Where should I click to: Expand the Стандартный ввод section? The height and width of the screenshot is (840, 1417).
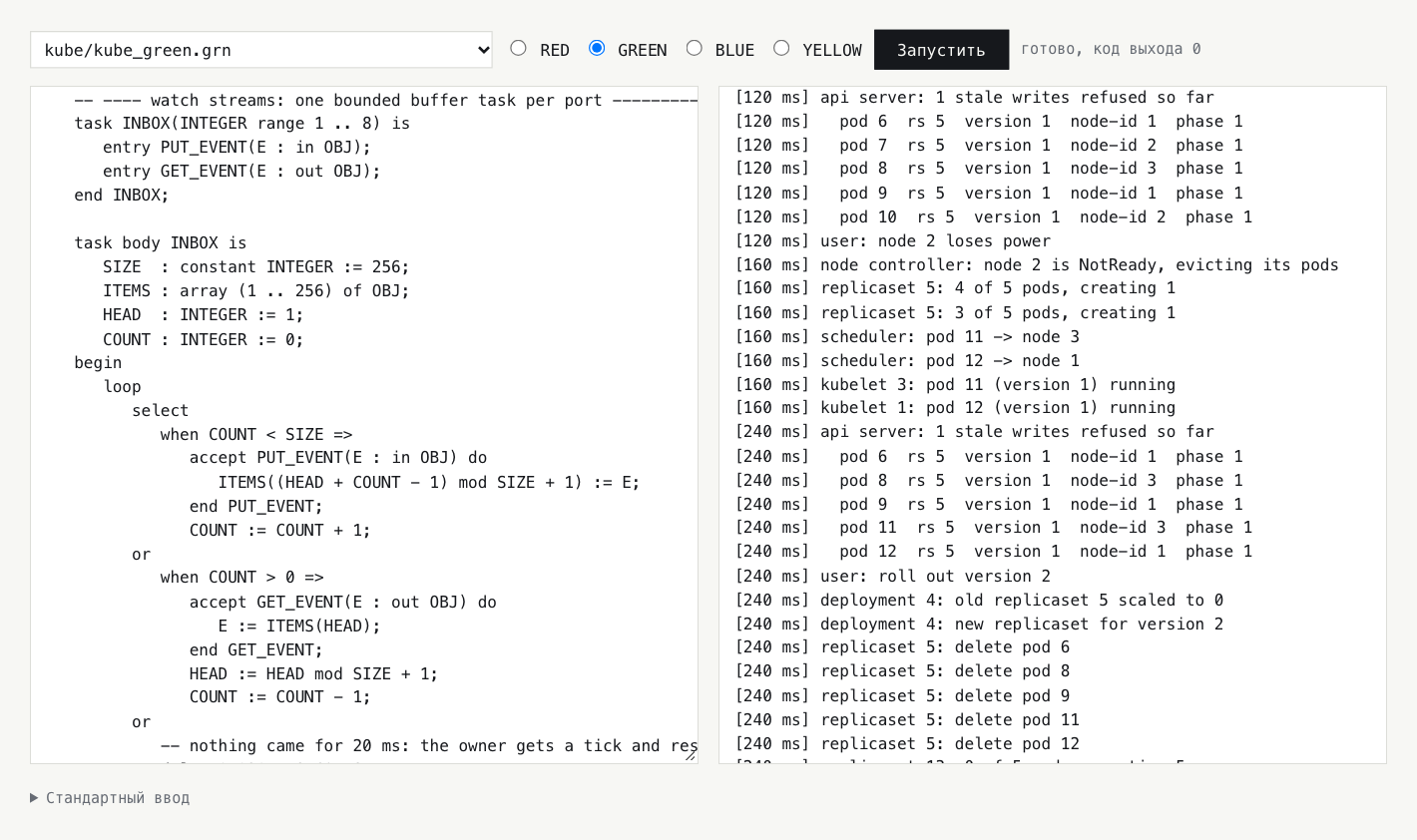110,798
